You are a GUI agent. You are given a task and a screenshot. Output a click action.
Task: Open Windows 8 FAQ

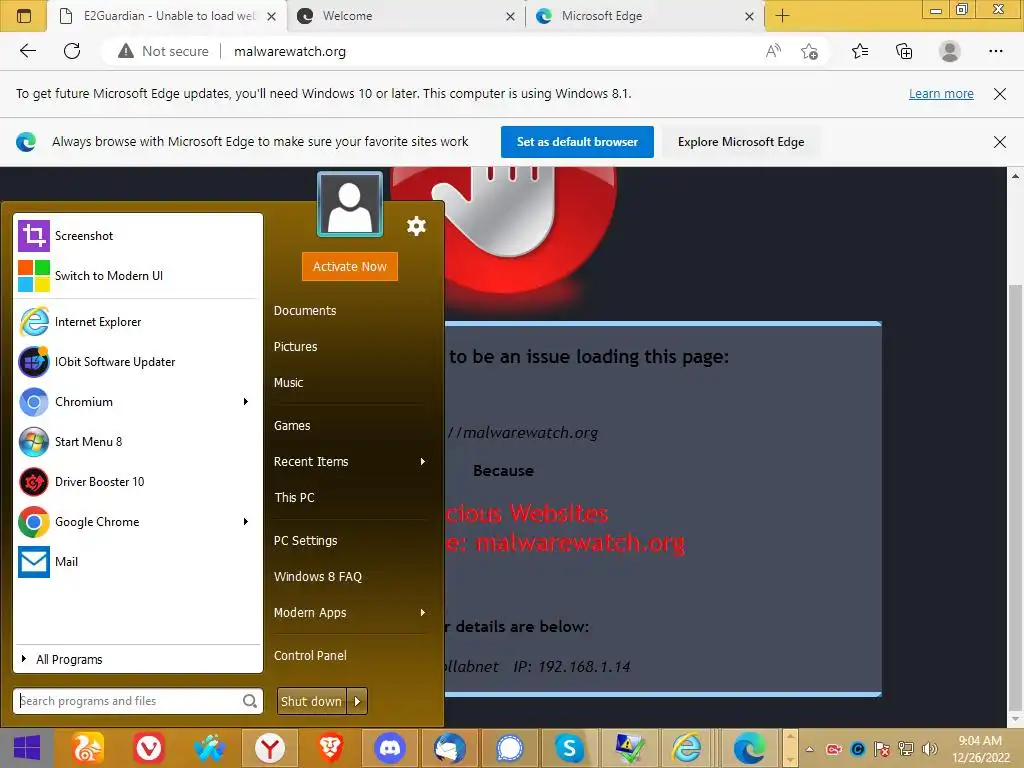tap(317, 577)
